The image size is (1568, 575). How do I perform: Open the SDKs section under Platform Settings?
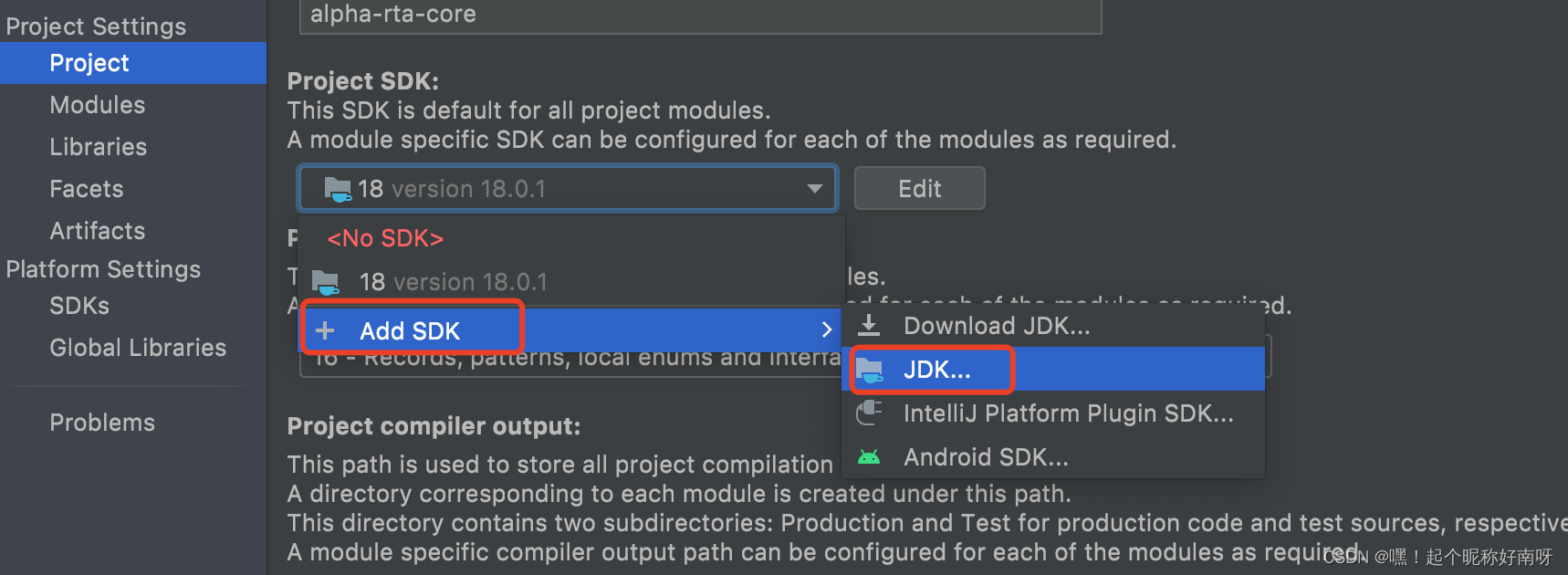(78, 306)
